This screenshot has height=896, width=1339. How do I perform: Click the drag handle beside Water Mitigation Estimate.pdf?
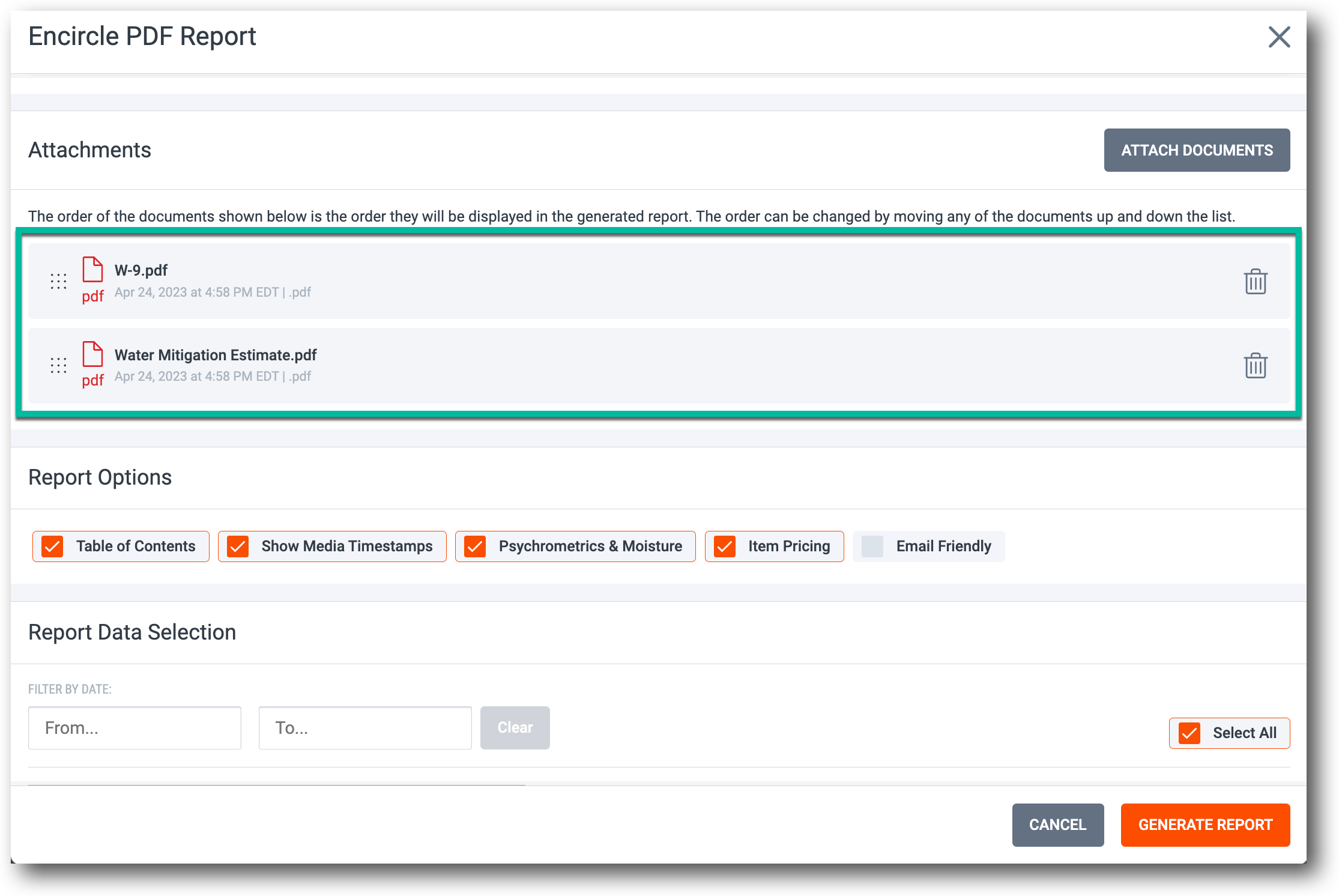coord(58,365)
